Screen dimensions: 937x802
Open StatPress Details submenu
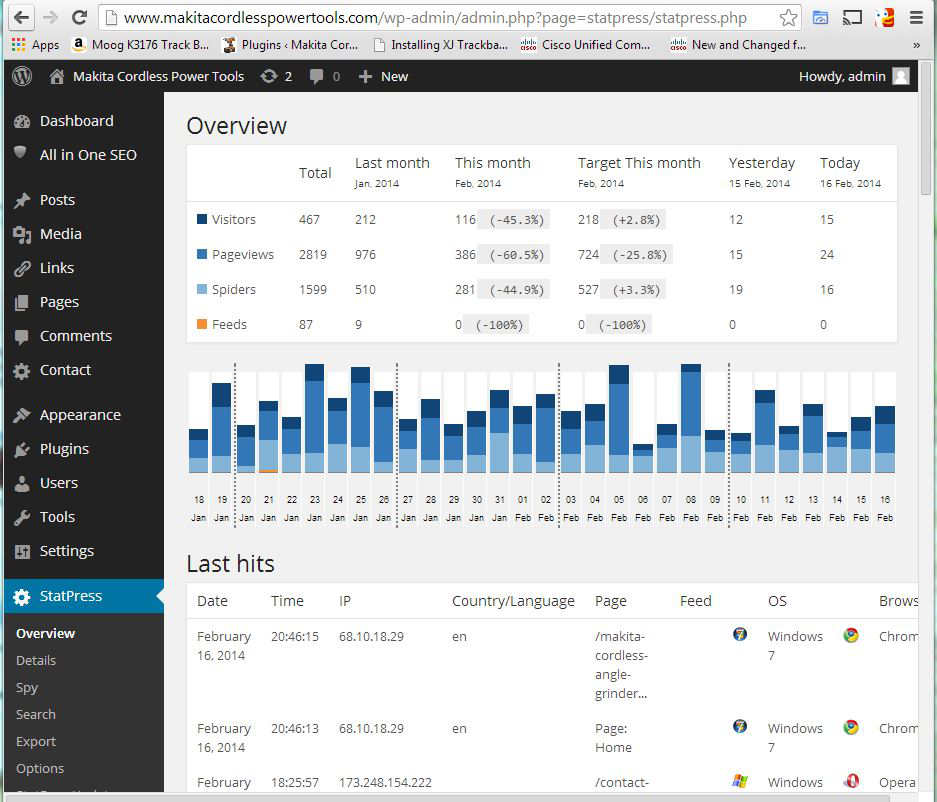(36, 660)
